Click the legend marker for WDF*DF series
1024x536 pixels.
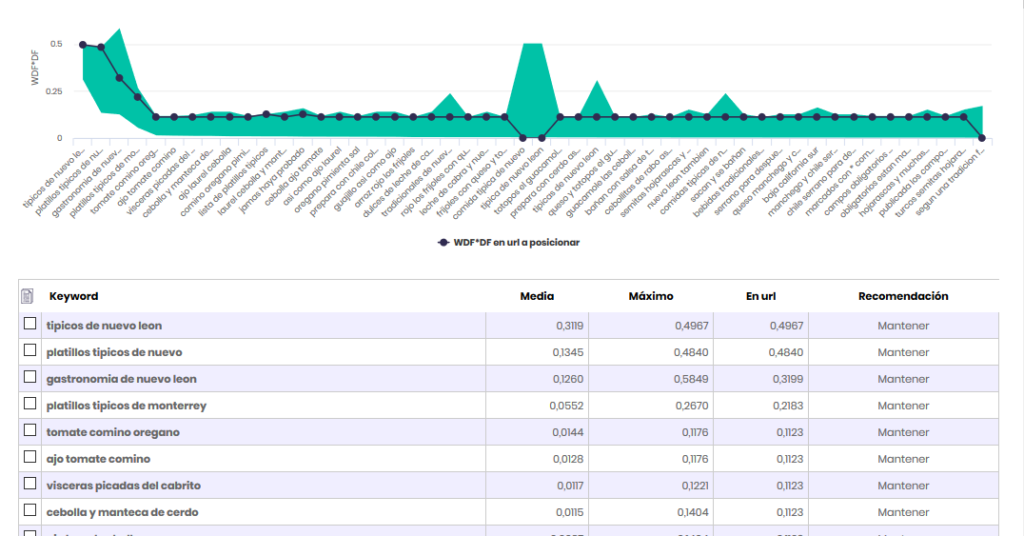point(443,242)
